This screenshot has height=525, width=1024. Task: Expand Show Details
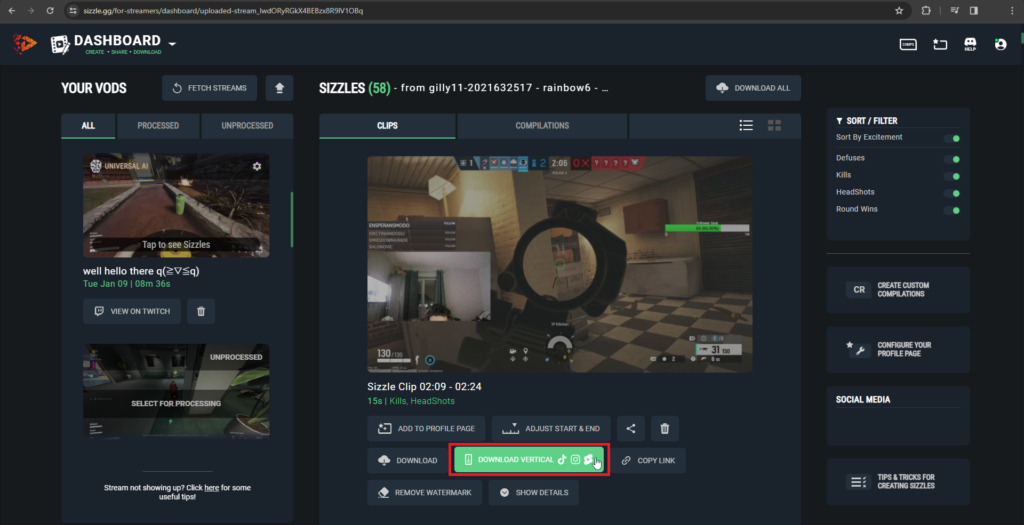pos(534,492)
